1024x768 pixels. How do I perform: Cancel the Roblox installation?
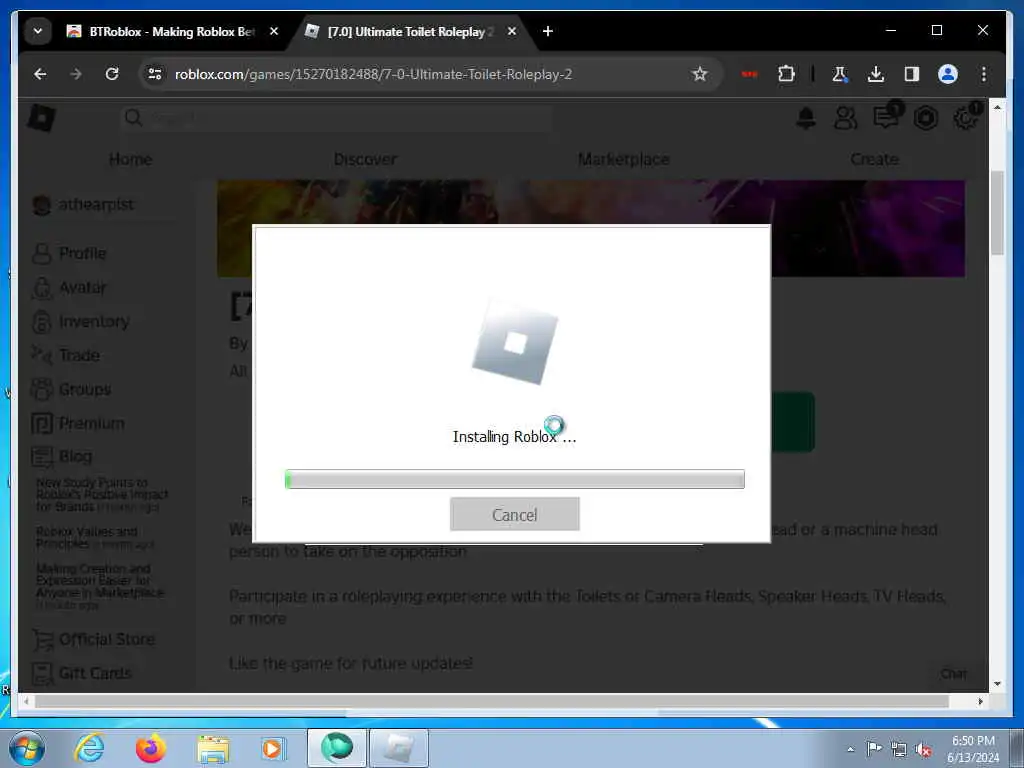pos(515,514)
